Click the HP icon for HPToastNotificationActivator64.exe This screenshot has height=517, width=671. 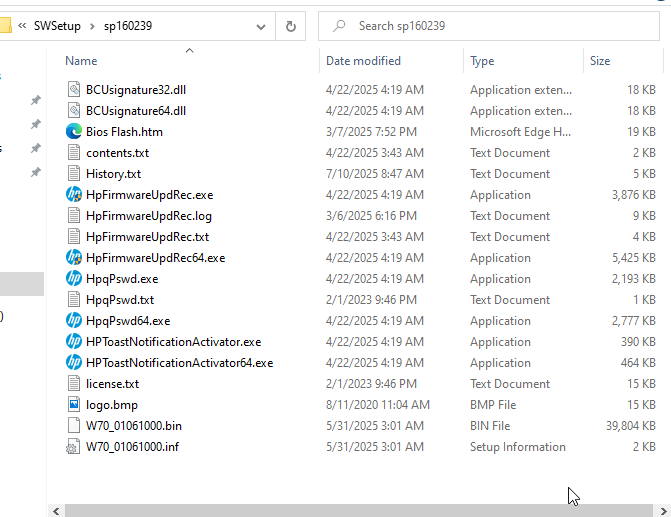(74, 362)
